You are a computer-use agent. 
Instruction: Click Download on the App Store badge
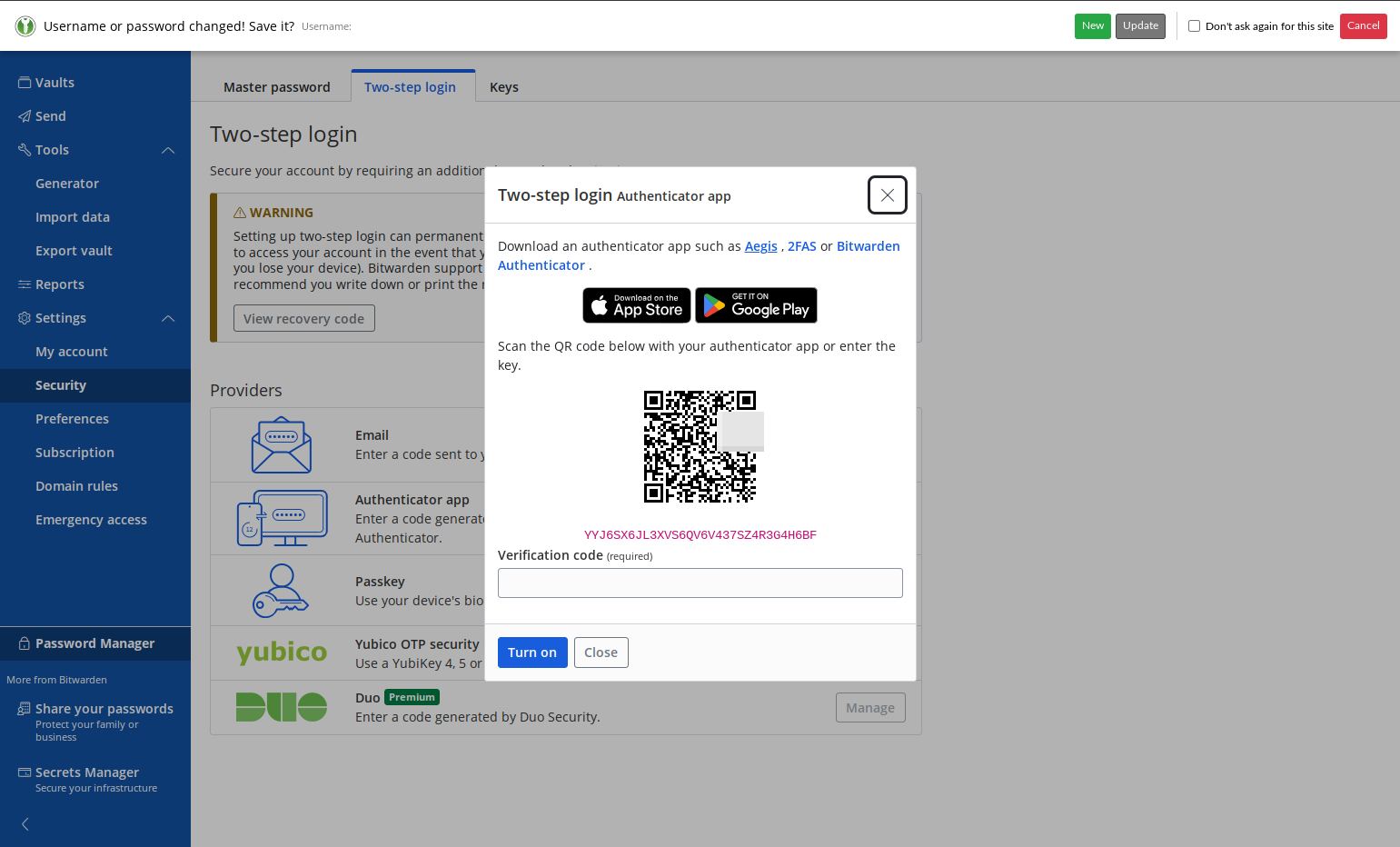point(637,305)
